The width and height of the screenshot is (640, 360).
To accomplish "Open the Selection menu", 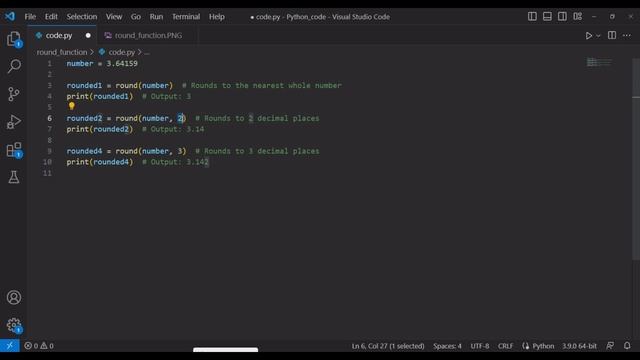I will tap(82, 17).
